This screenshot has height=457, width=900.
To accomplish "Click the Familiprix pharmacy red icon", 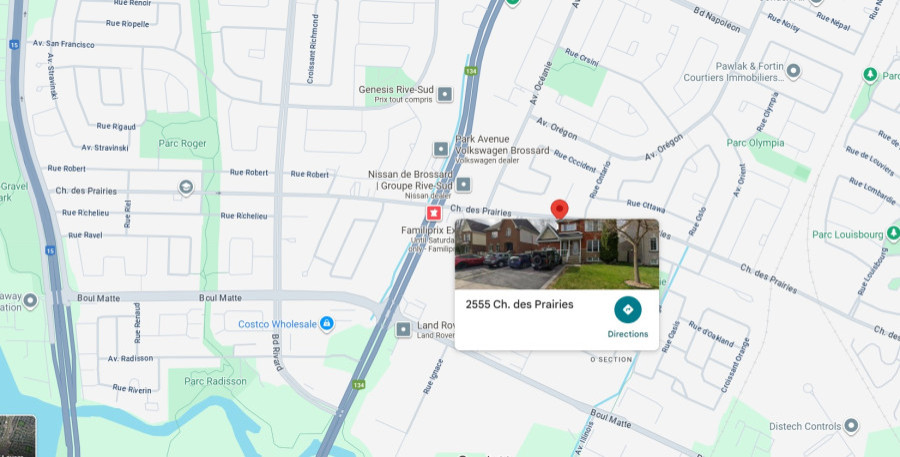I will coord(434,214).
